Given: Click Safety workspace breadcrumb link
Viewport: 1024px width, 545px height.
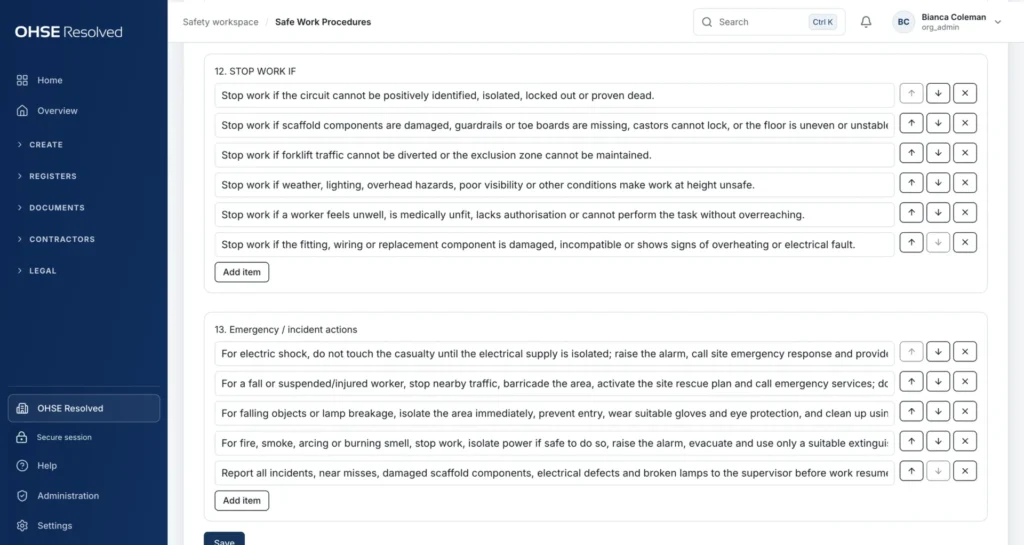Looking at the screenshot, I should tap(221, 22).
